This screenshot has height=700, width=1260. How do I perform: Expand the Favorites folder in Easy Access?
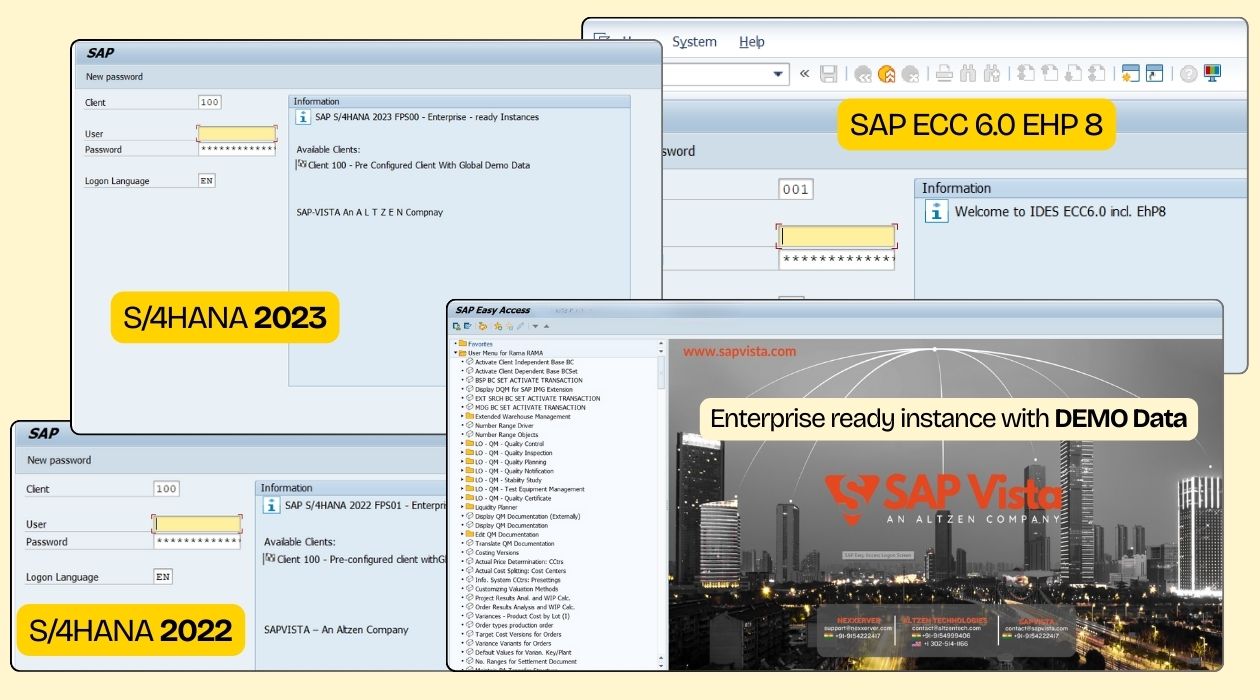click(x=455, y=343)
